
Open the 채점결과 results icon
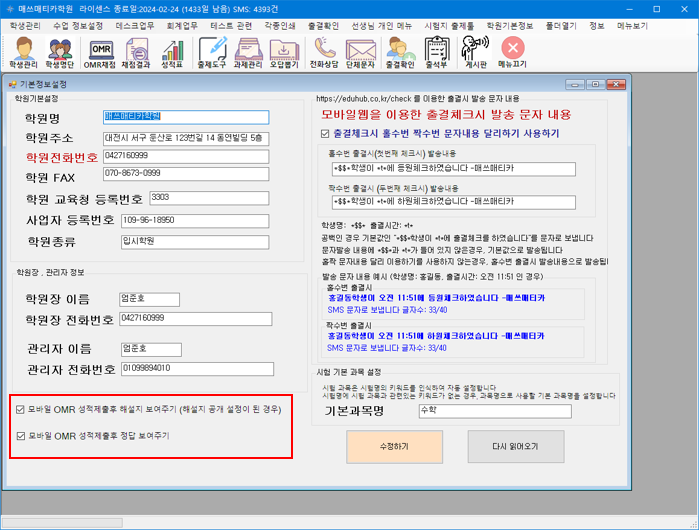coord(136,53)
